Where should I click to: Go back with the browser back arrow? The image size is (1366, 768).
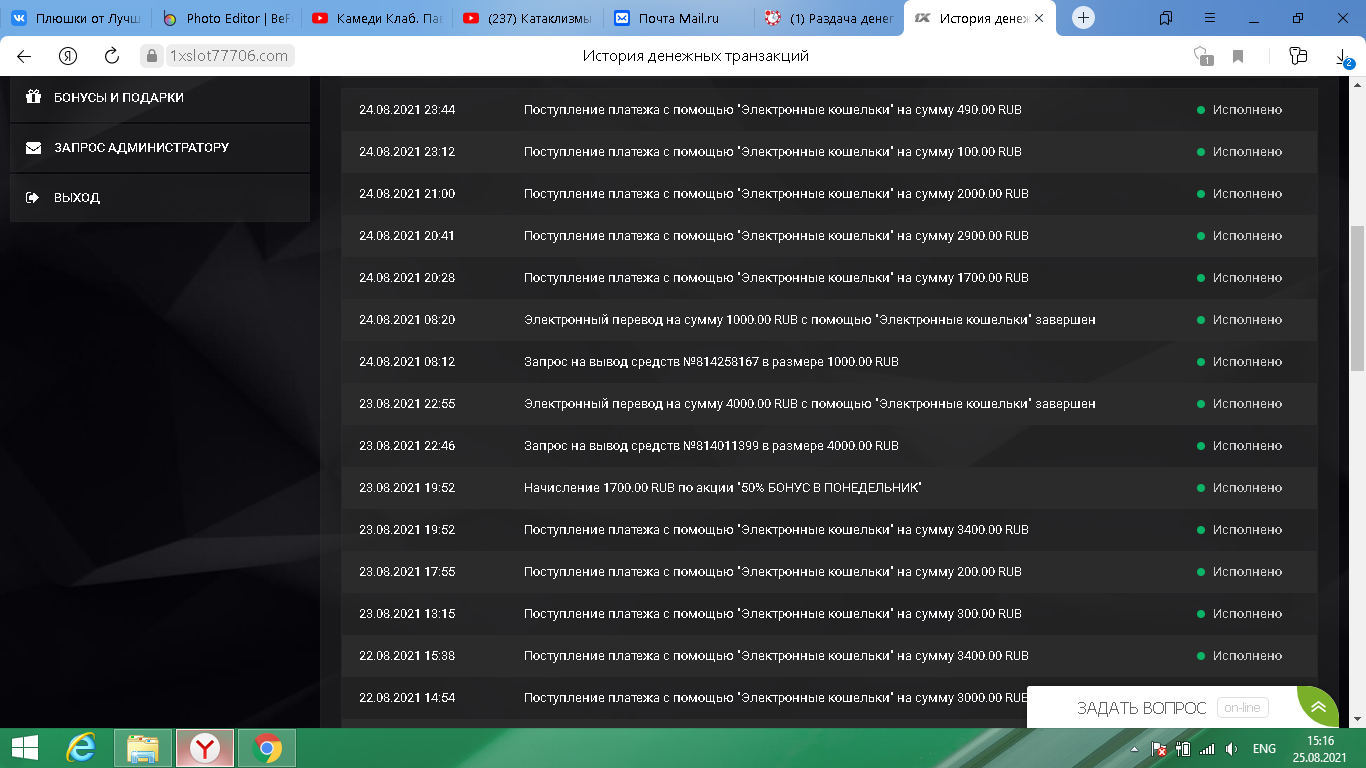pyautogui.click(x=24, y=56)
